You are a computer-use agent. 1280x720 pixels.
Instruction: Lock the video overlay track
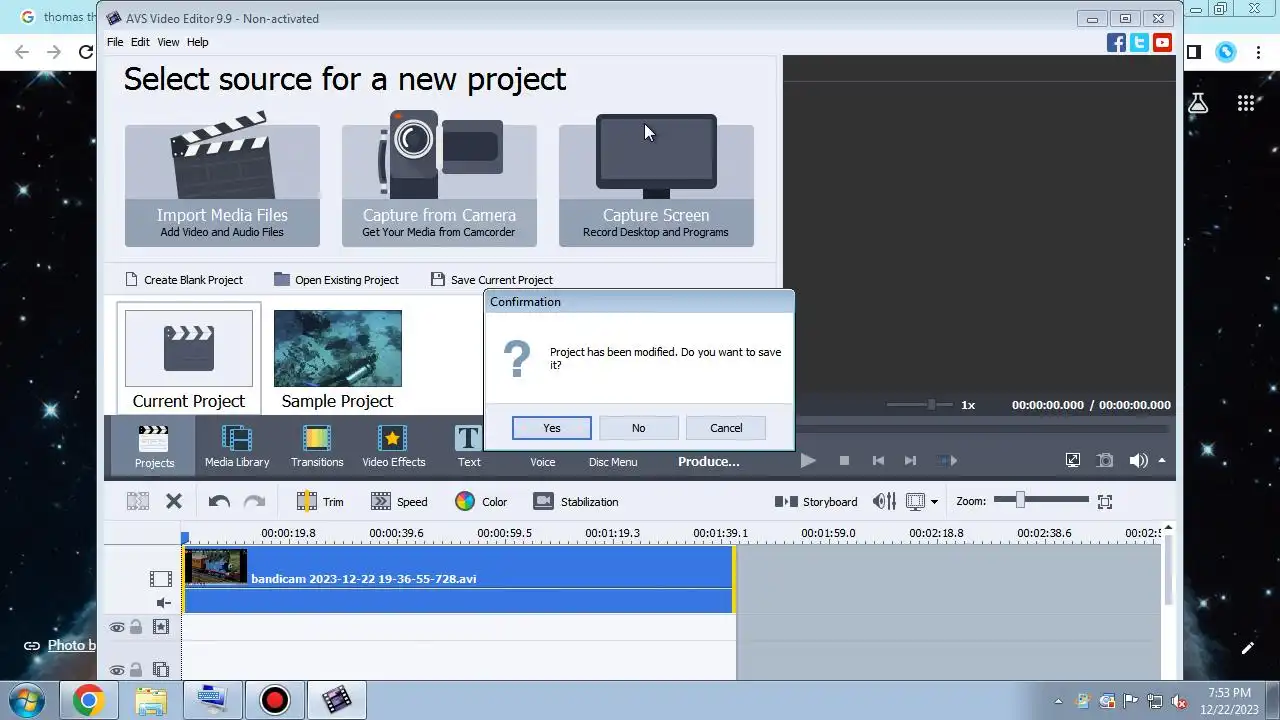point(136,671)
